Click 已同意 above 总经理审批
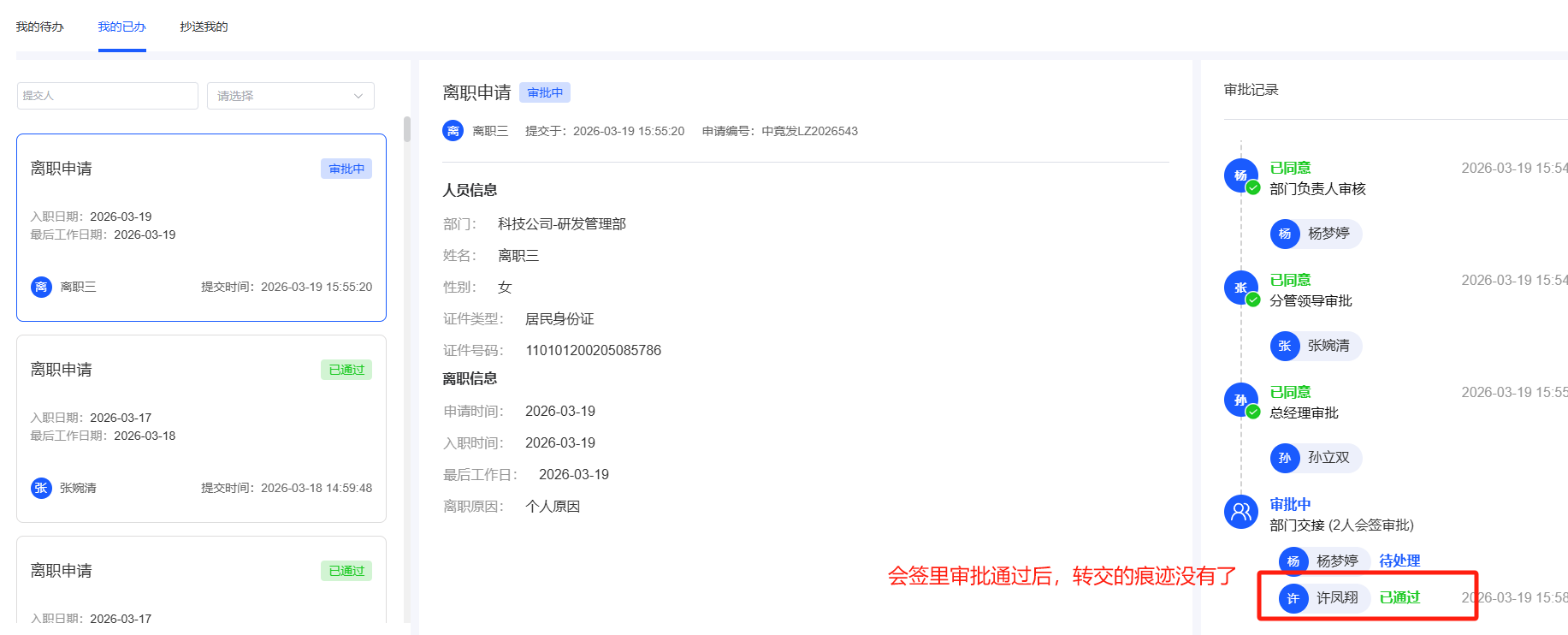Screen dimensions: 1568x635 click(x=1290, y=392)
